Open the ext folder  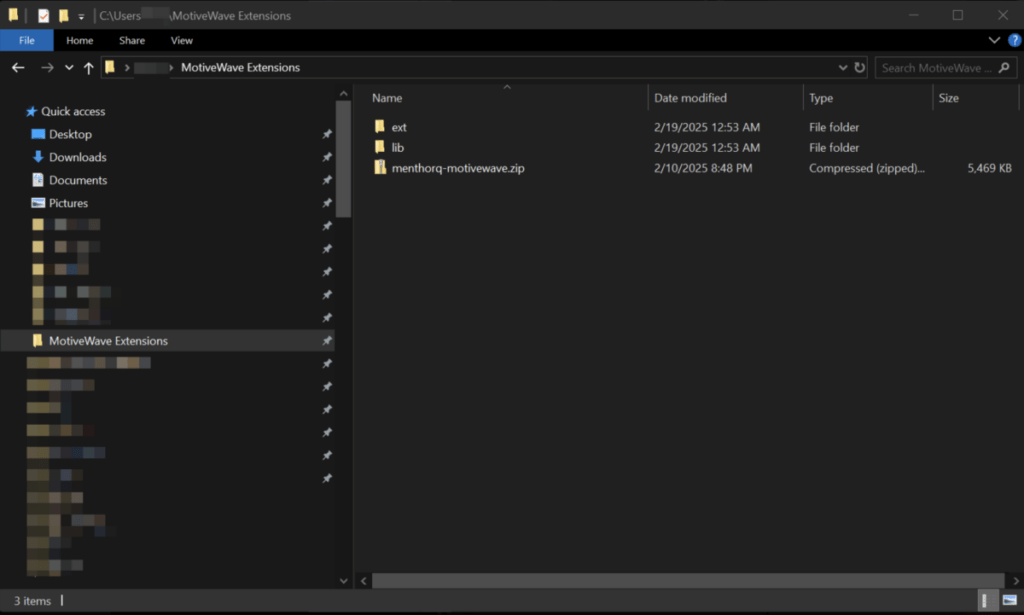coord(398,127)
